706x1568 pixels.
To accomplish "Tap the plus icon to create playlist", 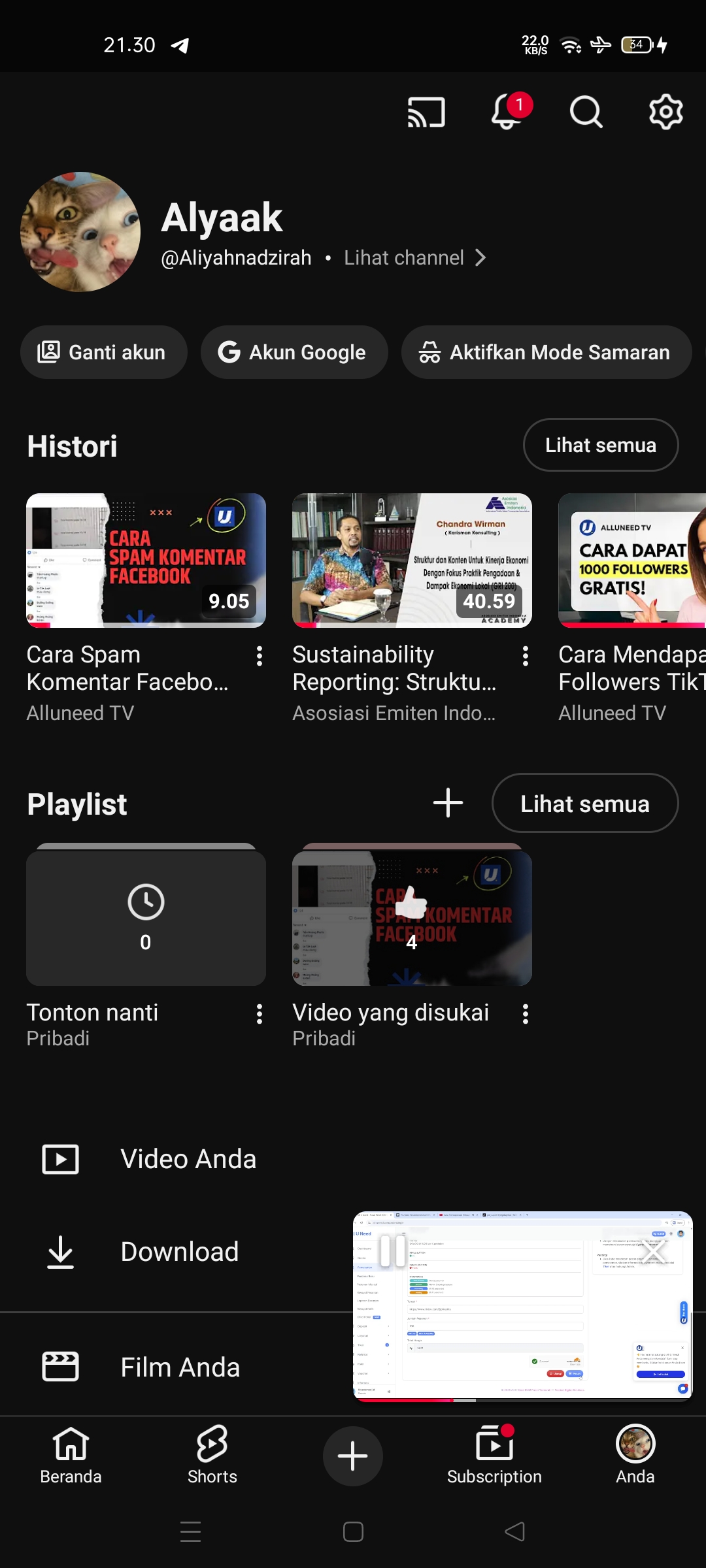I will click(x=448, y=803).
